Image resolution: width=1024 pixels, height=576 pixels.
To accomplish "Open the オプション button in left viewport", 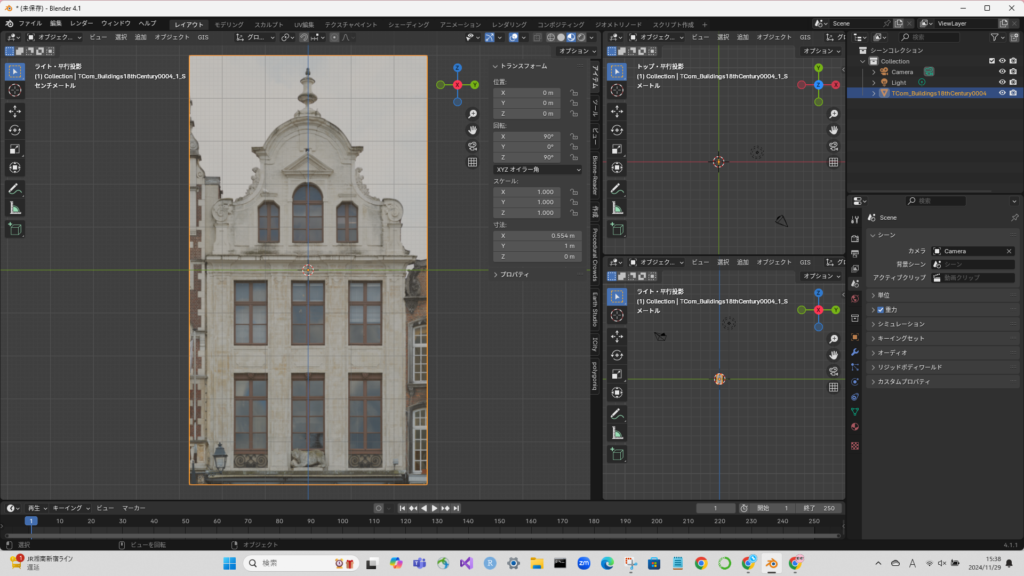I will (575, 51).
